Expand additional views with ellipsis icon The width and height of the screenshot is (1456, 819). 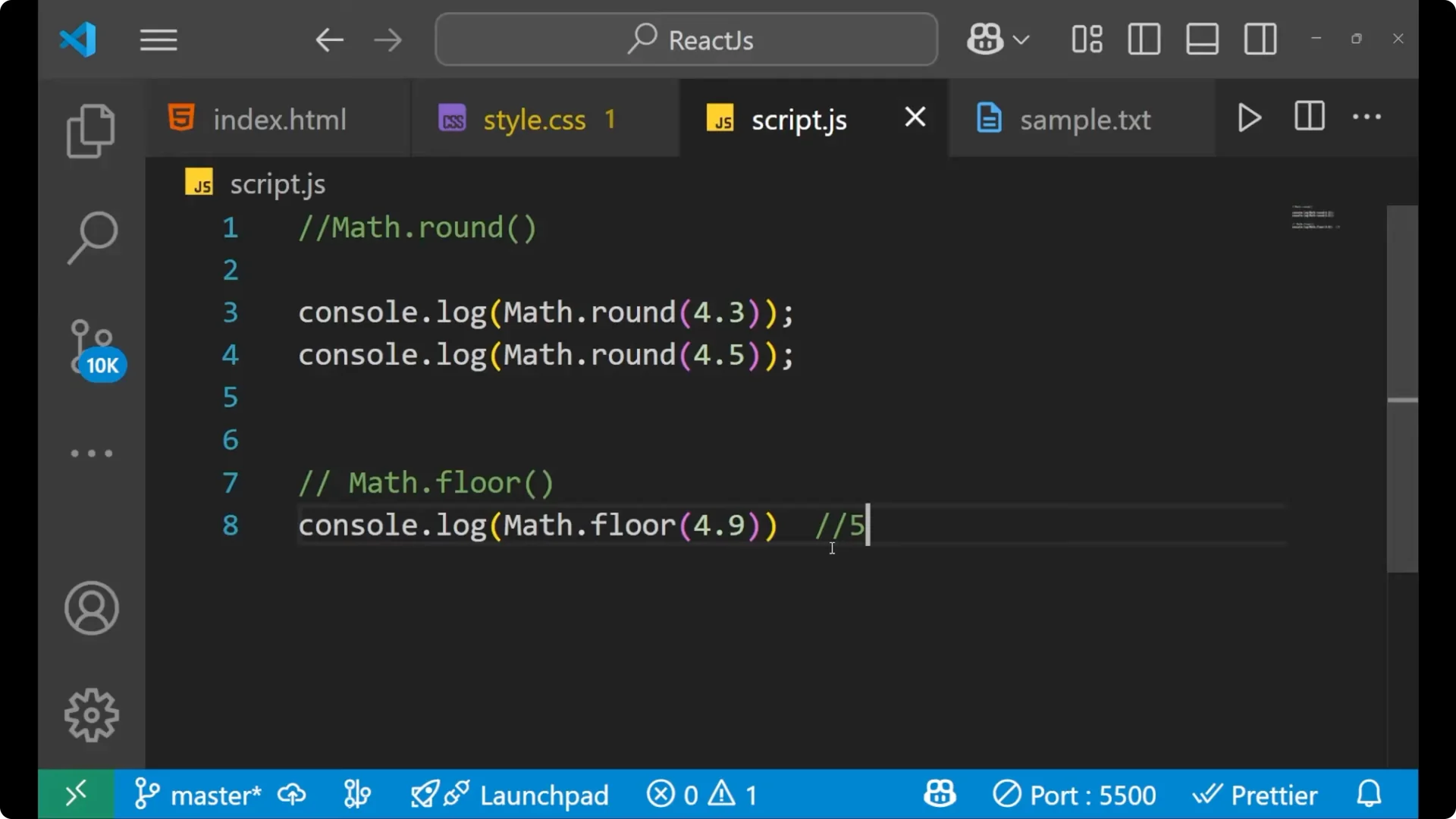click(x=91, y=453)
